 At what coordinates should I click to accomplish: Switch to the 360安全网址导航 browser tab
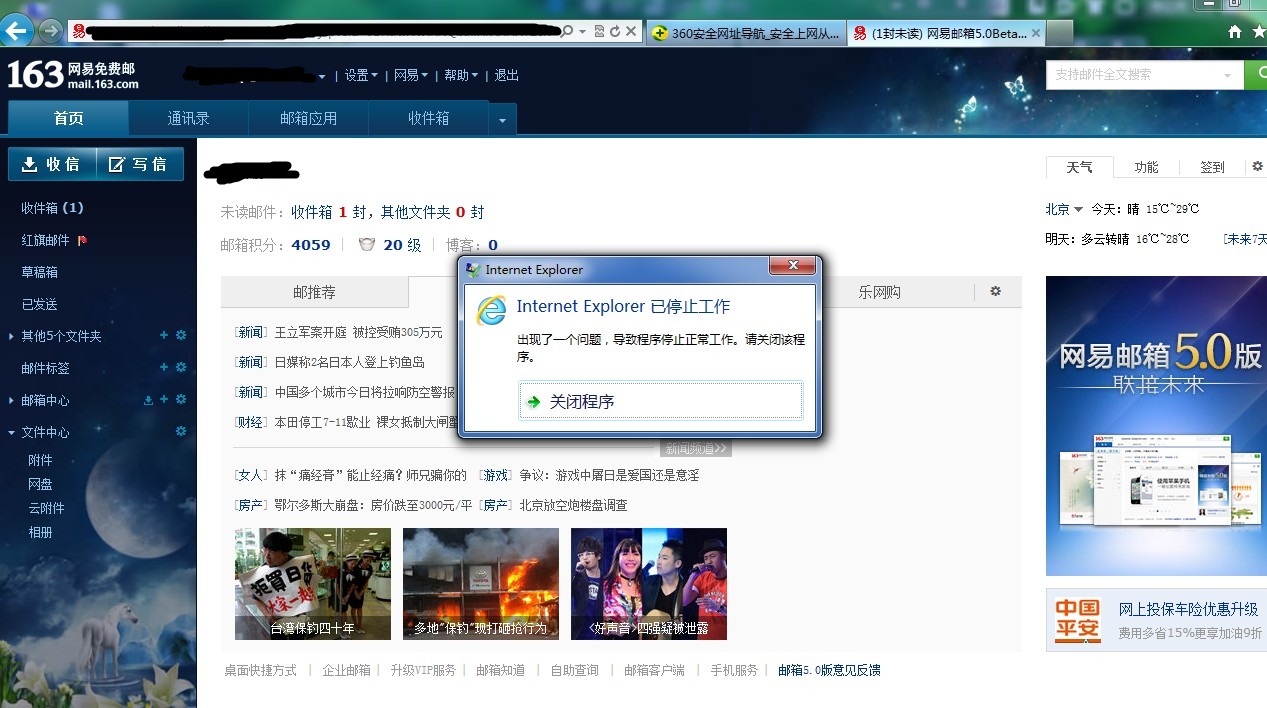746,33
